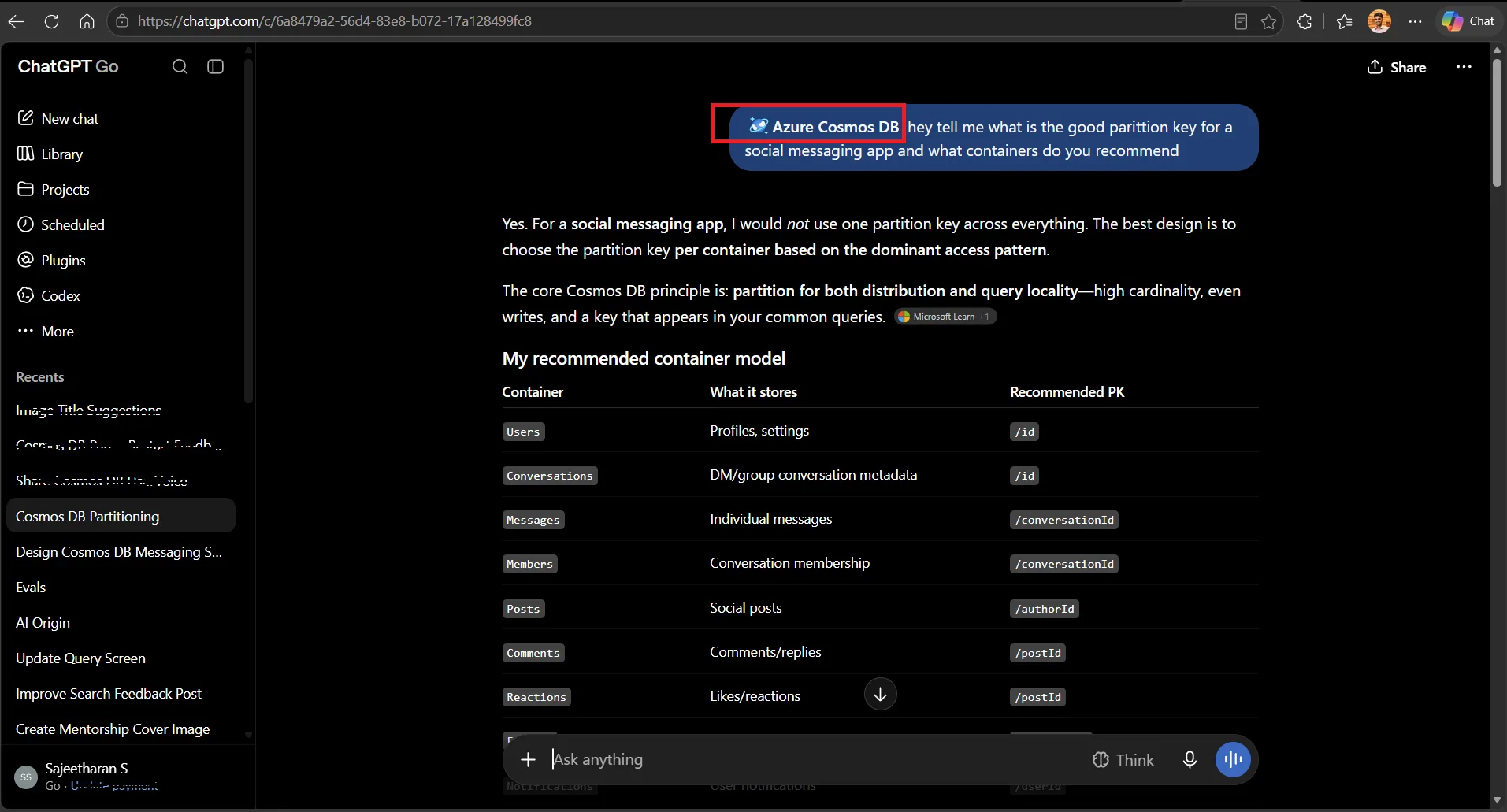Open browser extensions menu
The height and width of the screenshot is (812, 1507).
point(1305,22)
